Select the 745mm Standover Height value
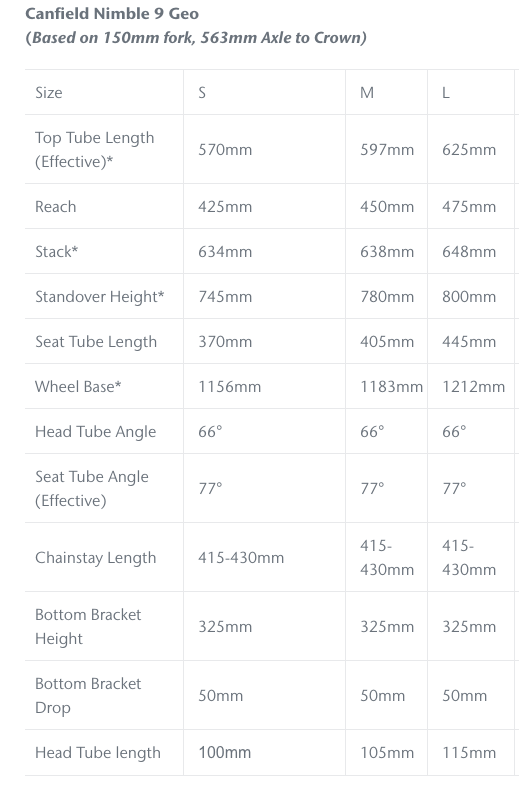 225,297
